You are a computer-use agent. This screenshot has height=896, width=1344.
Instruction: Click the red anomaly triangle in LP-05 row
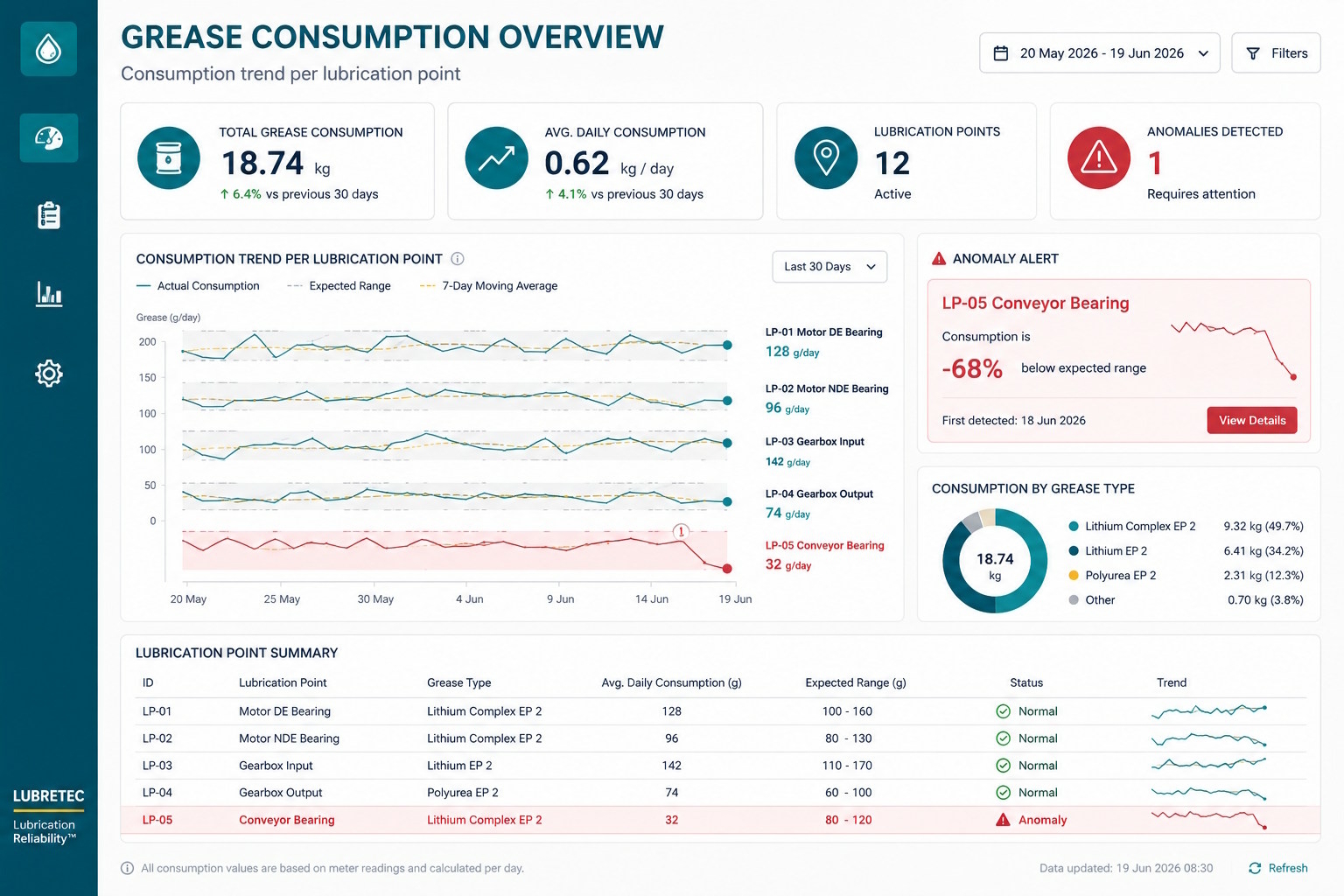tap(1003, 820)
